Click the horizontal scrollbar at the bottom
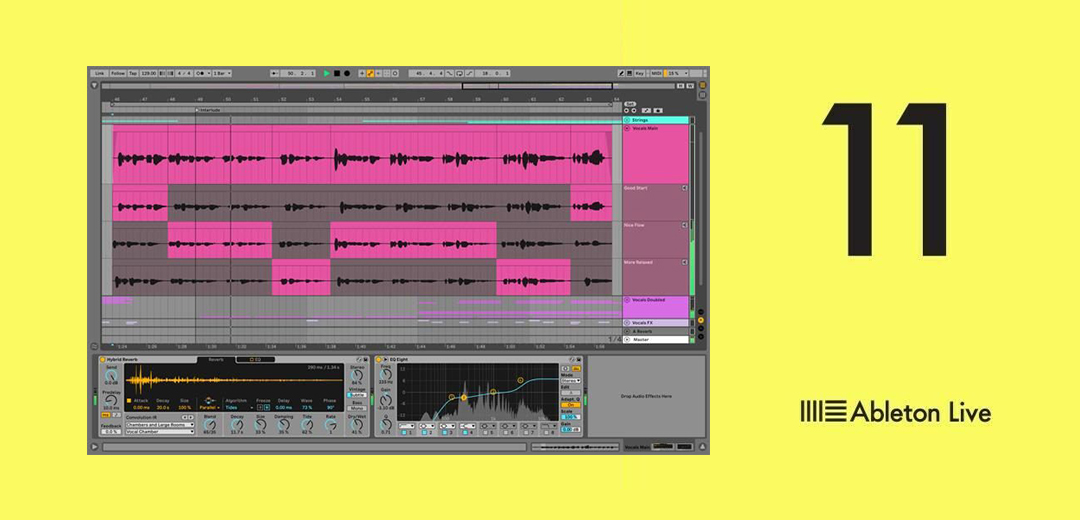This screenshot has width=1080, height=520. tap(314, 447)
